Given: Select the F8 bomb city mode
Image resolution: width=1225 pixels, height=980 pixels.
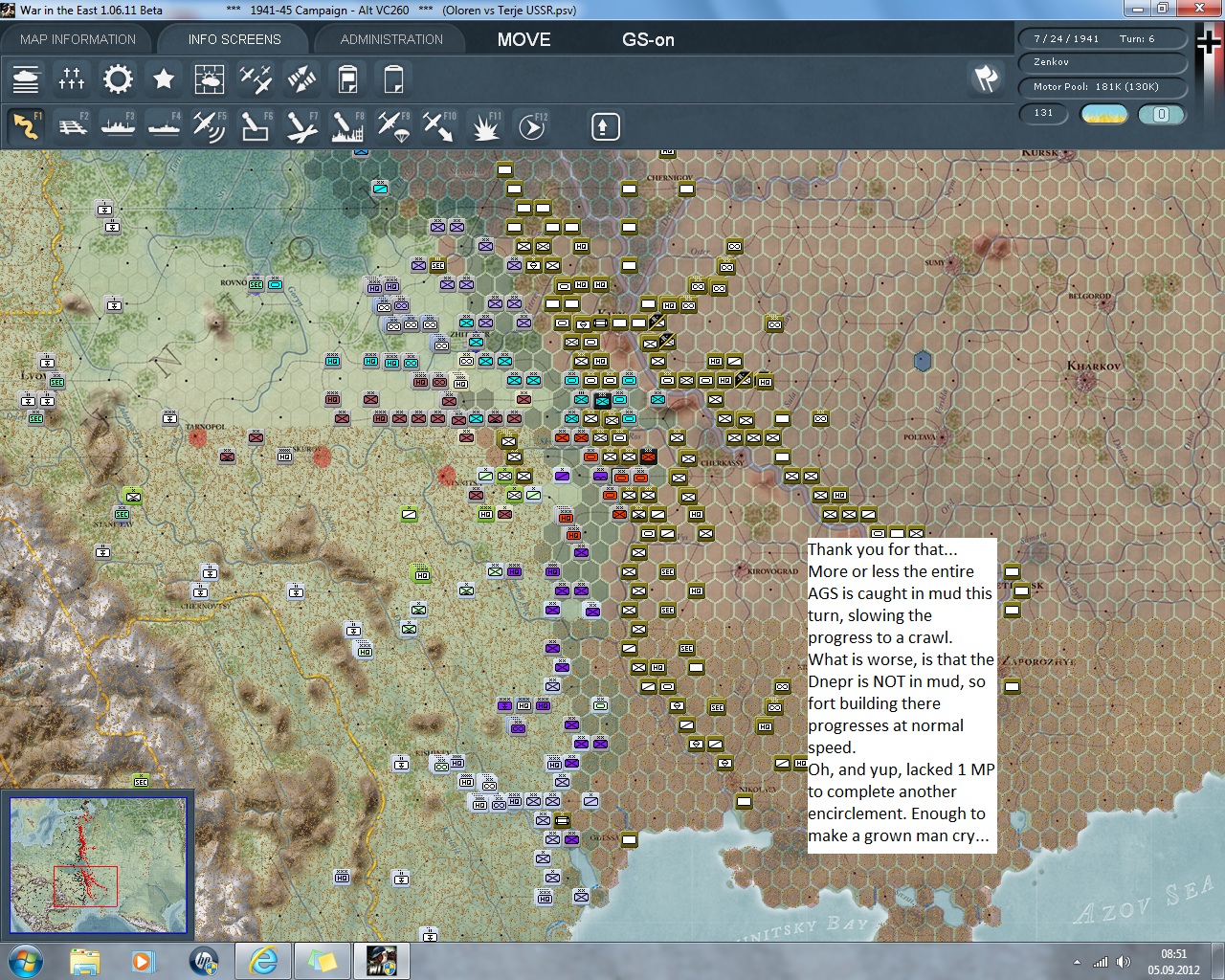Looking at the screenshot, I should [x=347, y=126].
